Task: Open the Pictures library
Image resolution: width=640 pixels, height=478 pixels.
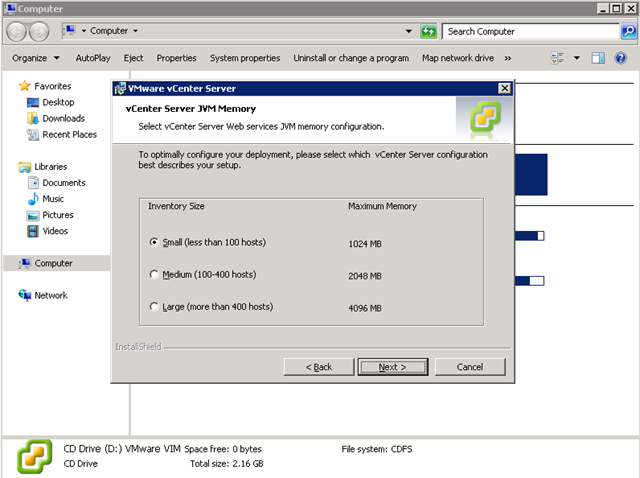Action: point(58,215)
